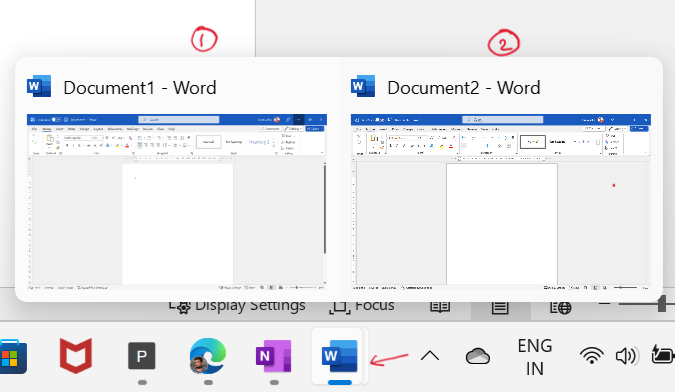This screenshot has width=675, height=392.
Task: Click the zoom out minus button
Action: [604, 304]
